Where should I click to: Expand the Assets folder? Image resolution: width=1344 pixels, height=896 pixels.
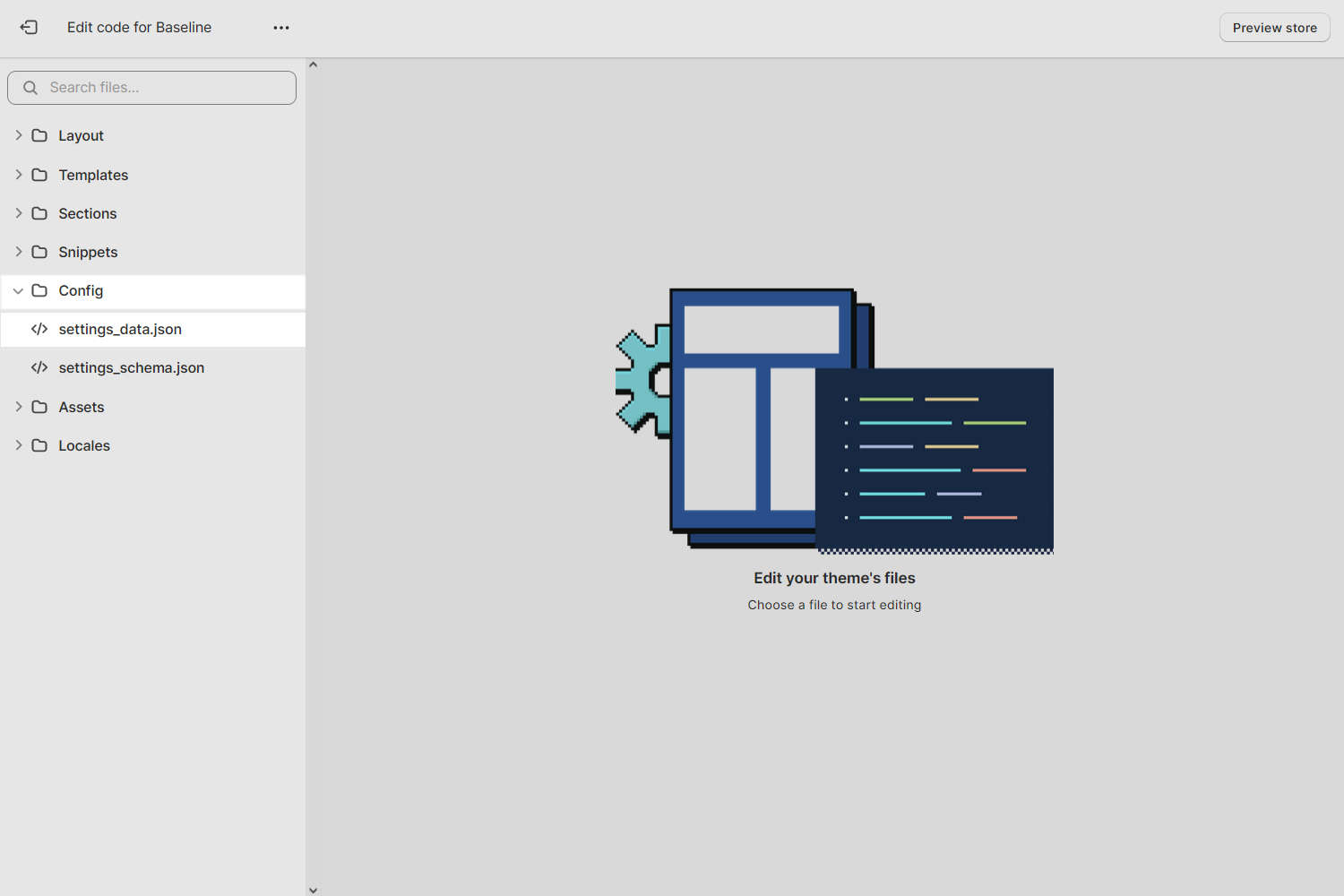(18, 407)
